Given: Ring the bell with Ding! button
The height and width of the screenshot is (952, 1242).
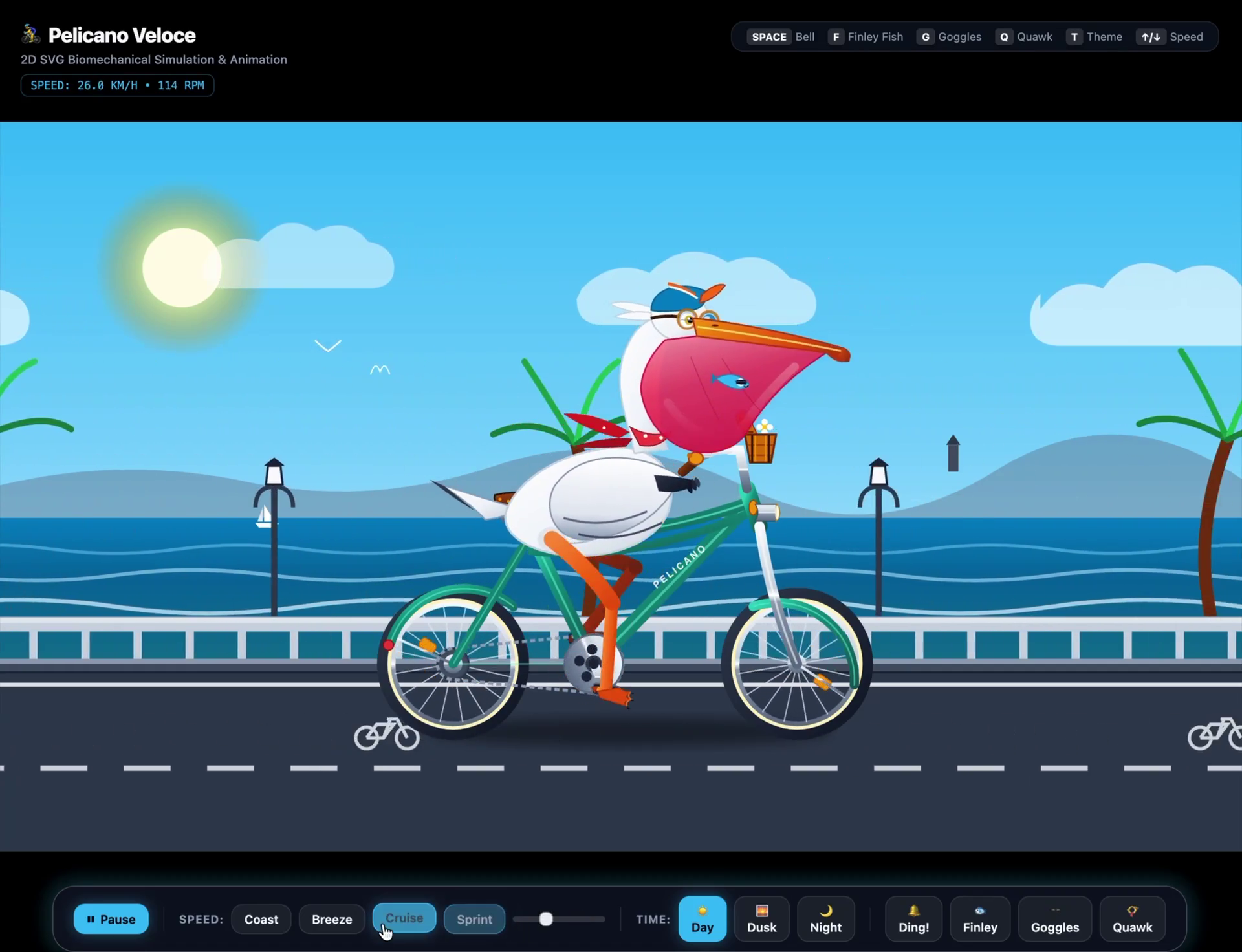Looking at the screenshot, I should 913,919.
